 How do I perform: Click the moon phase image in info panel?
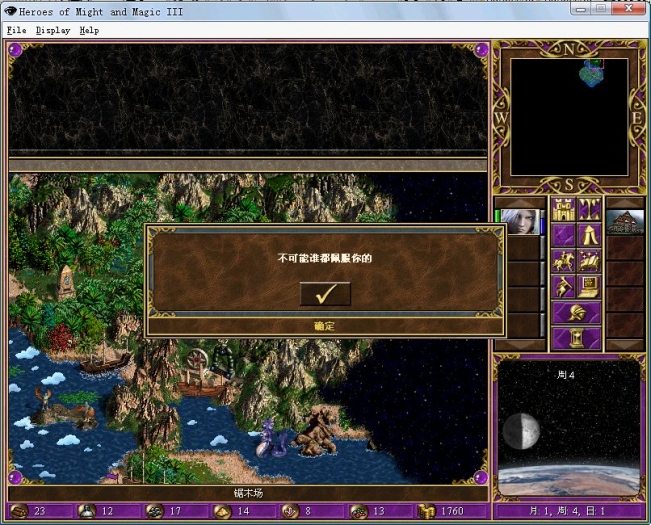(521, 431)
